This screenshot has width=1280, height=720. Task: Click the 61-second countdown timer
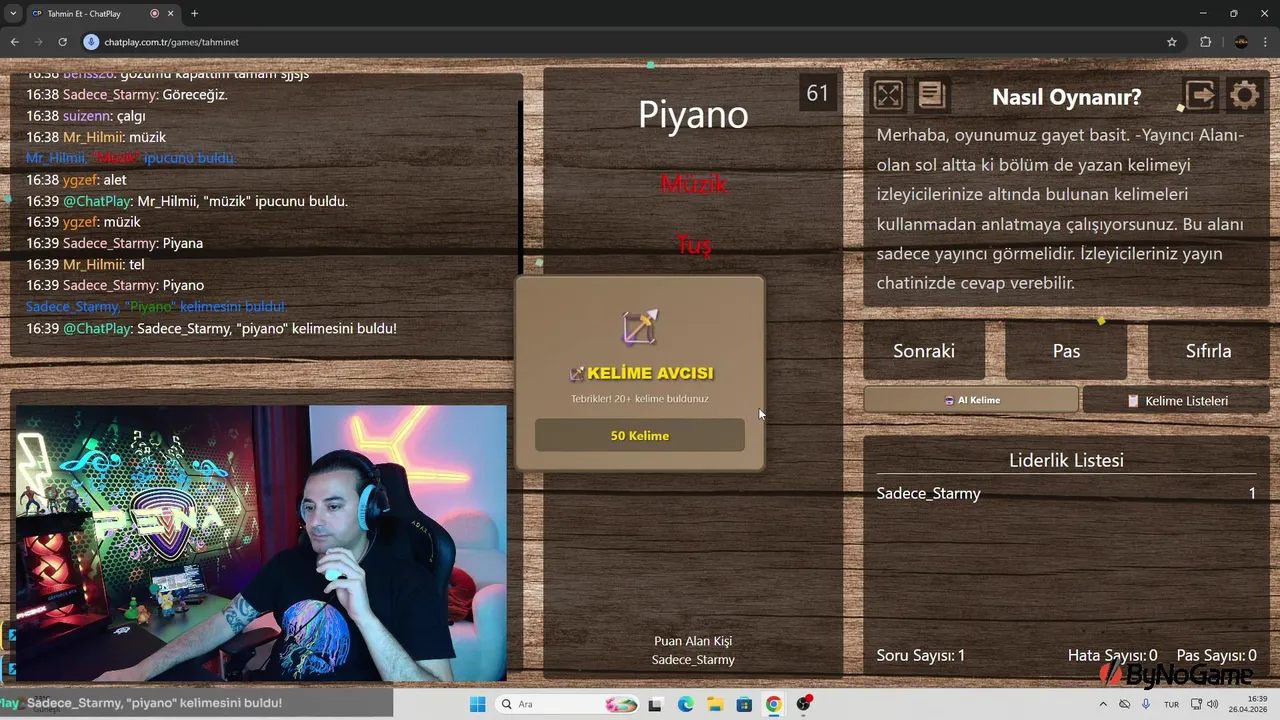point(817,93)
